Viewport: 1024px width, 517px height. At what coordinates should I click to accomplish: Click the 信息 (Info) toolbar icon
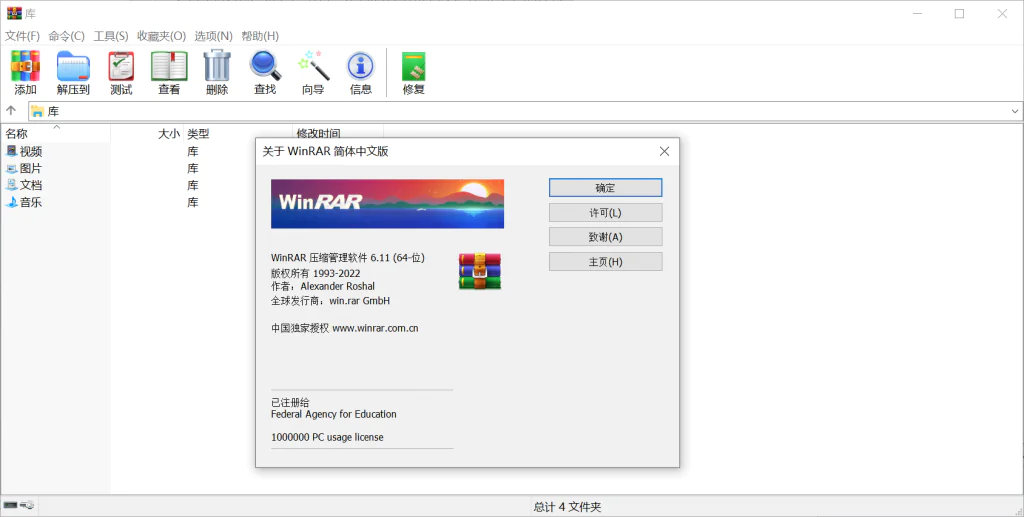tap(360, 66)
